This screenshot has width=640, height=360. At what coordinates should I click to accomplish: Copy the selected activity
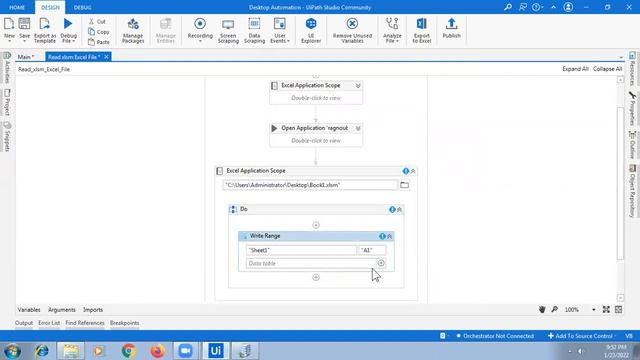click(98, 31)
